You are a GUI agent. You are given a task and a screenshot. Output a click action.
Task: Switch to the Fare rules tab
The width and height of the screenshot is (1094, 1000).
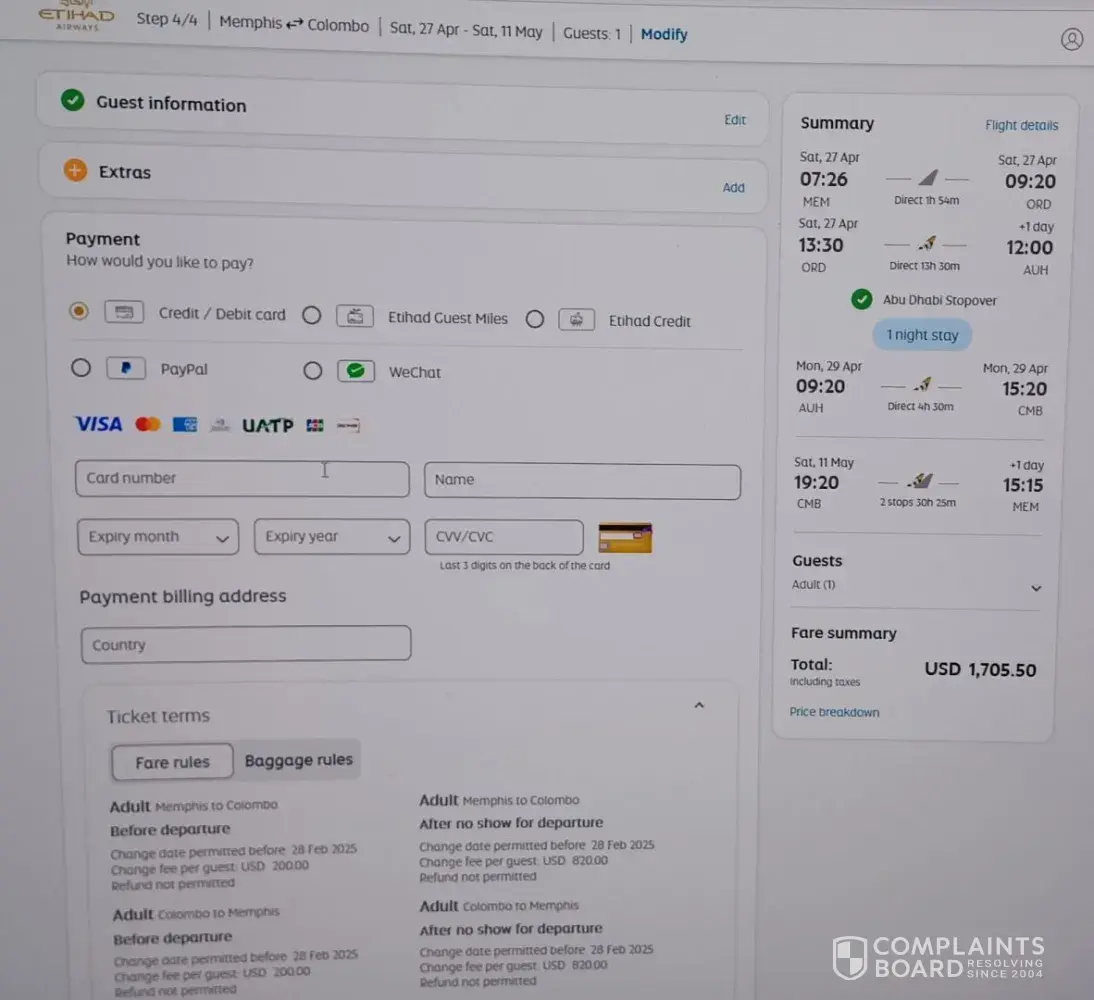[172, 761]
